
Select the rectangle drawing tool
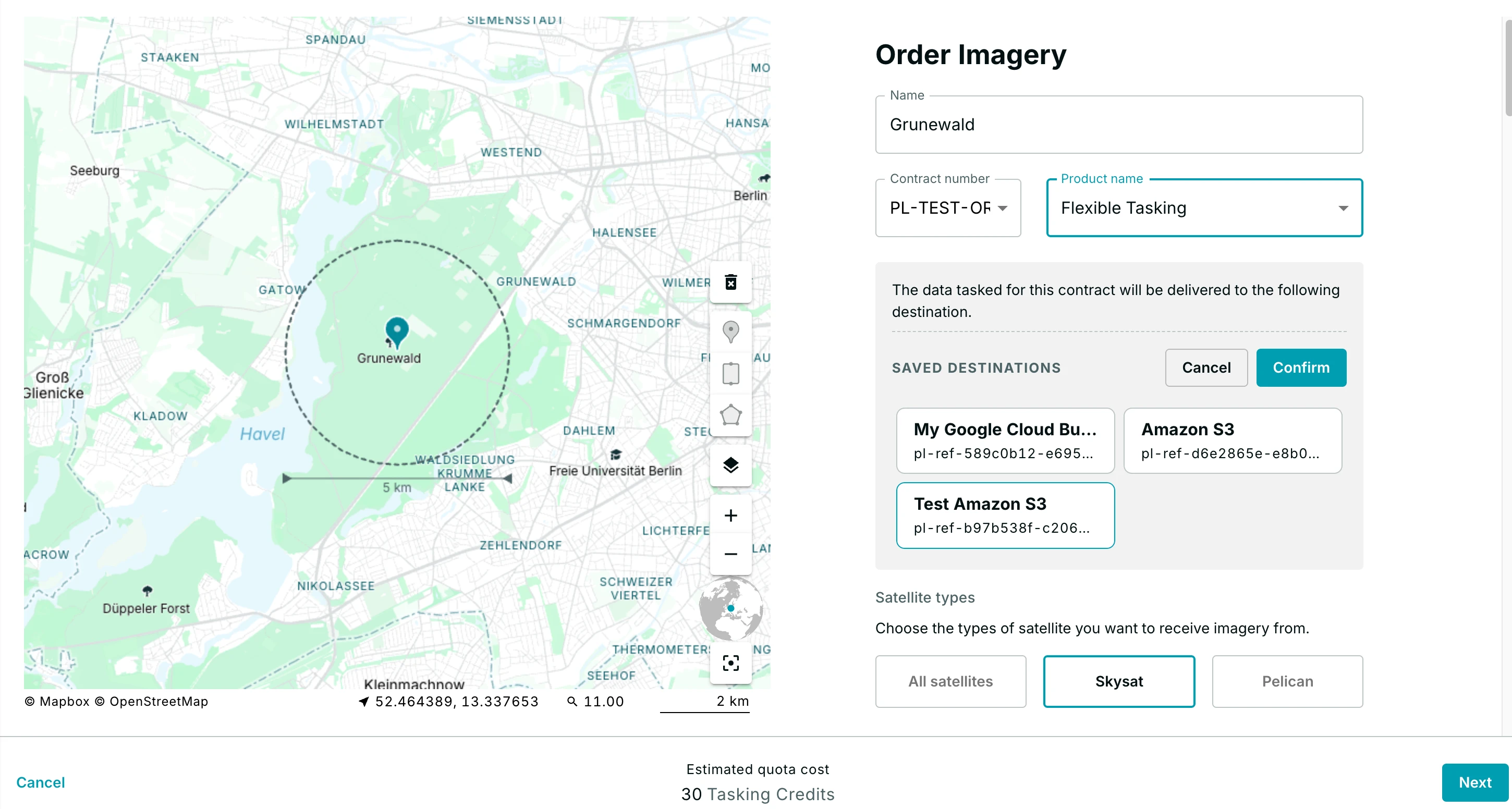tap(731, 373)
